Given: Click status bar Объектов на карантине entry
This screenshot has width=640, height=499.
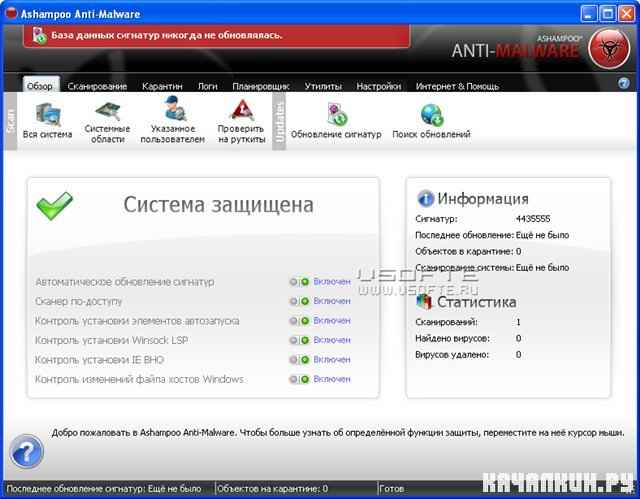Looking at the screenshot, I should 272,488.
